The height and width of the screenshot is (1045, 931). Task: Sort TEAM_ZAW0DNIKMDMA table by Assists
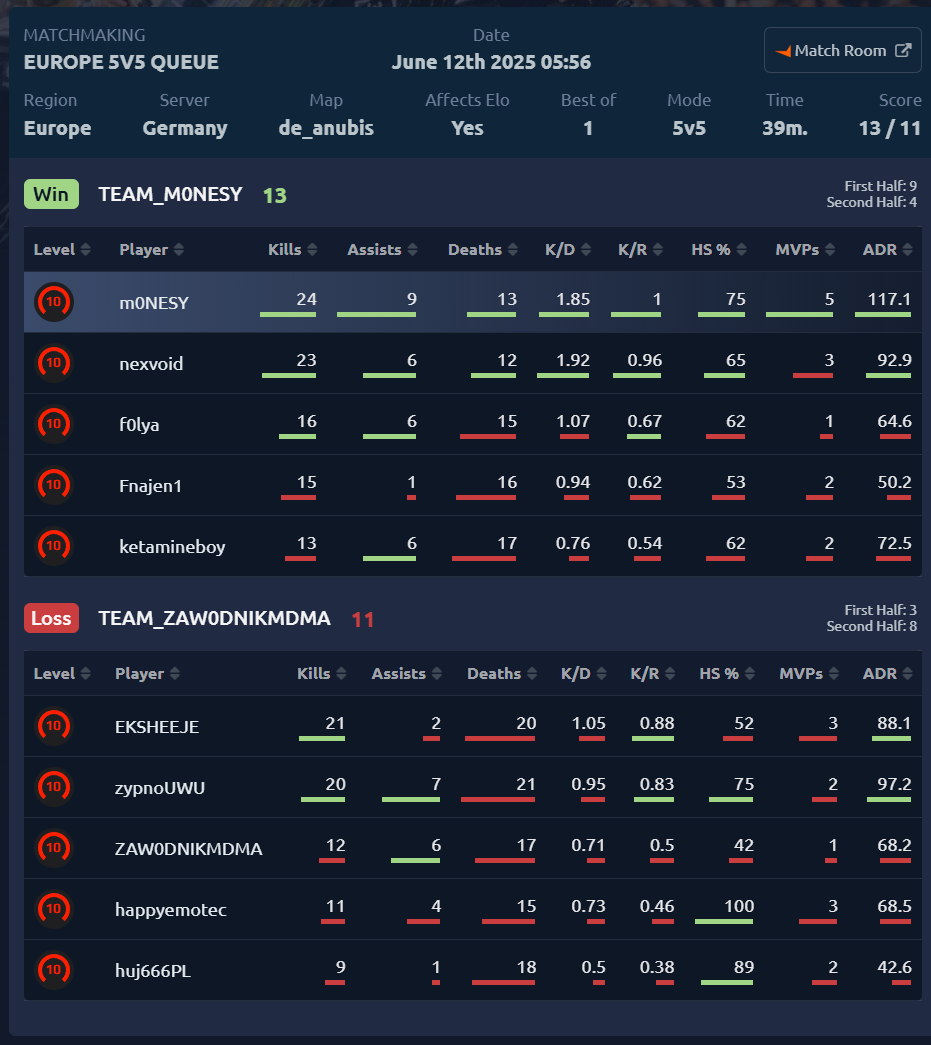[x=407, y=674]
